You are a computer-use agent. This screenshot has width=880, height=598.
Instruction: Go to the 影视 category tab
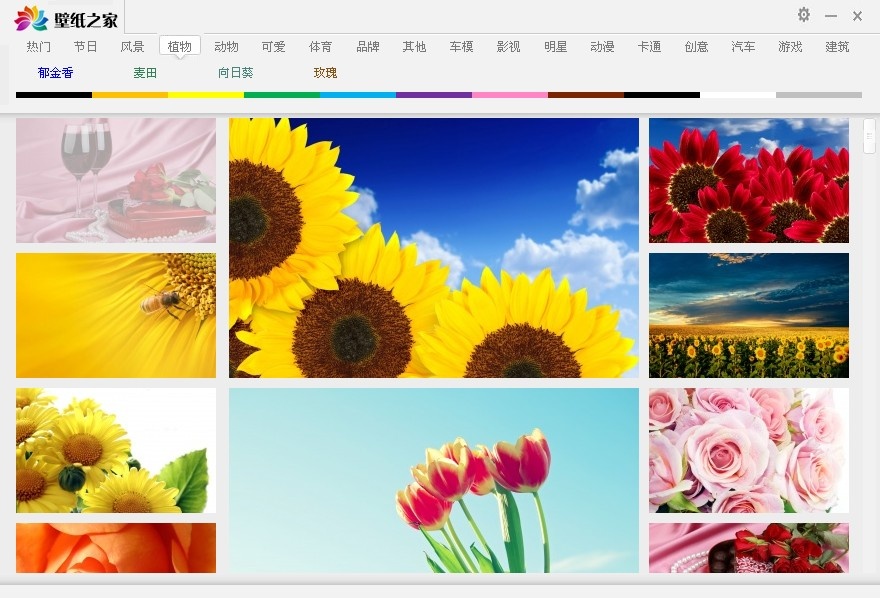508,47
